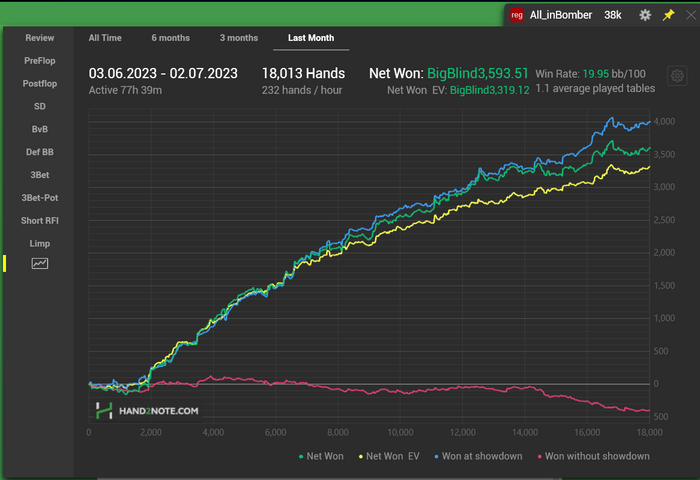Screen dimensions: 700x480
Task: Click the gear settings icon in title bar
Action: pos(645,15)
